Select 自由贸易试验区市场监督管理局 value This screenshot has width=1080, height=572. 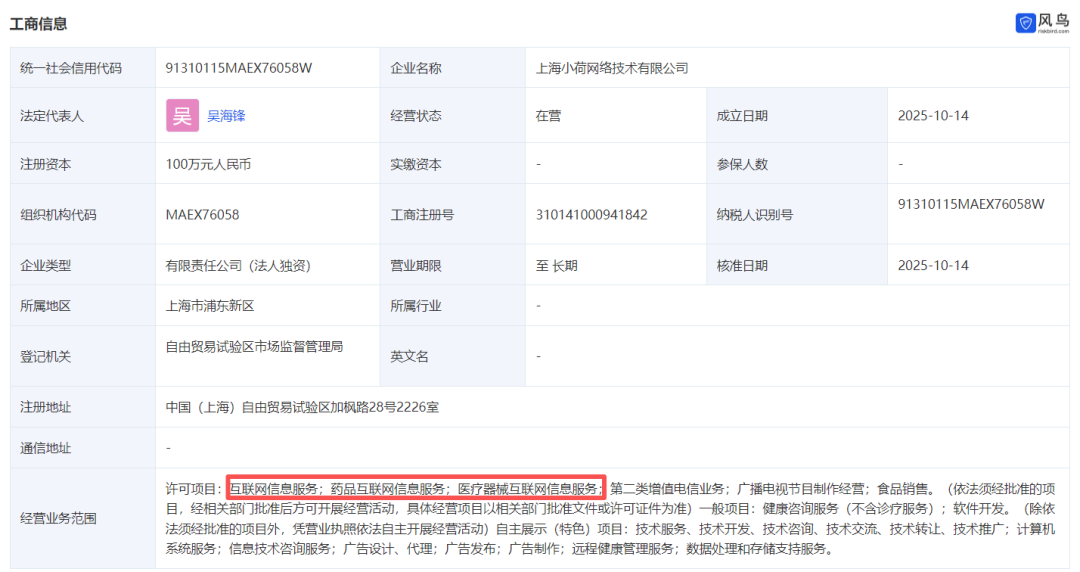(254, 346)
